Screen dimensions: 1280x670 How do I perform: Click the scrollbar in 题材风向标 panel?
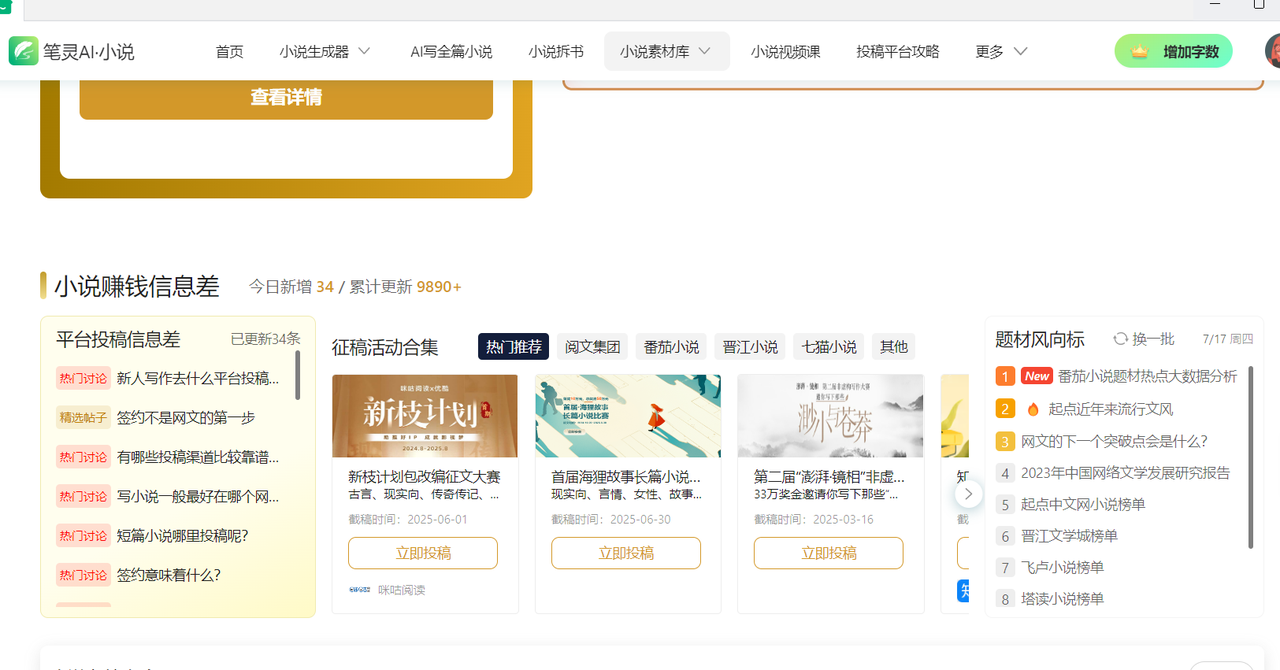pyautogui.click(x=1251, y=457)
